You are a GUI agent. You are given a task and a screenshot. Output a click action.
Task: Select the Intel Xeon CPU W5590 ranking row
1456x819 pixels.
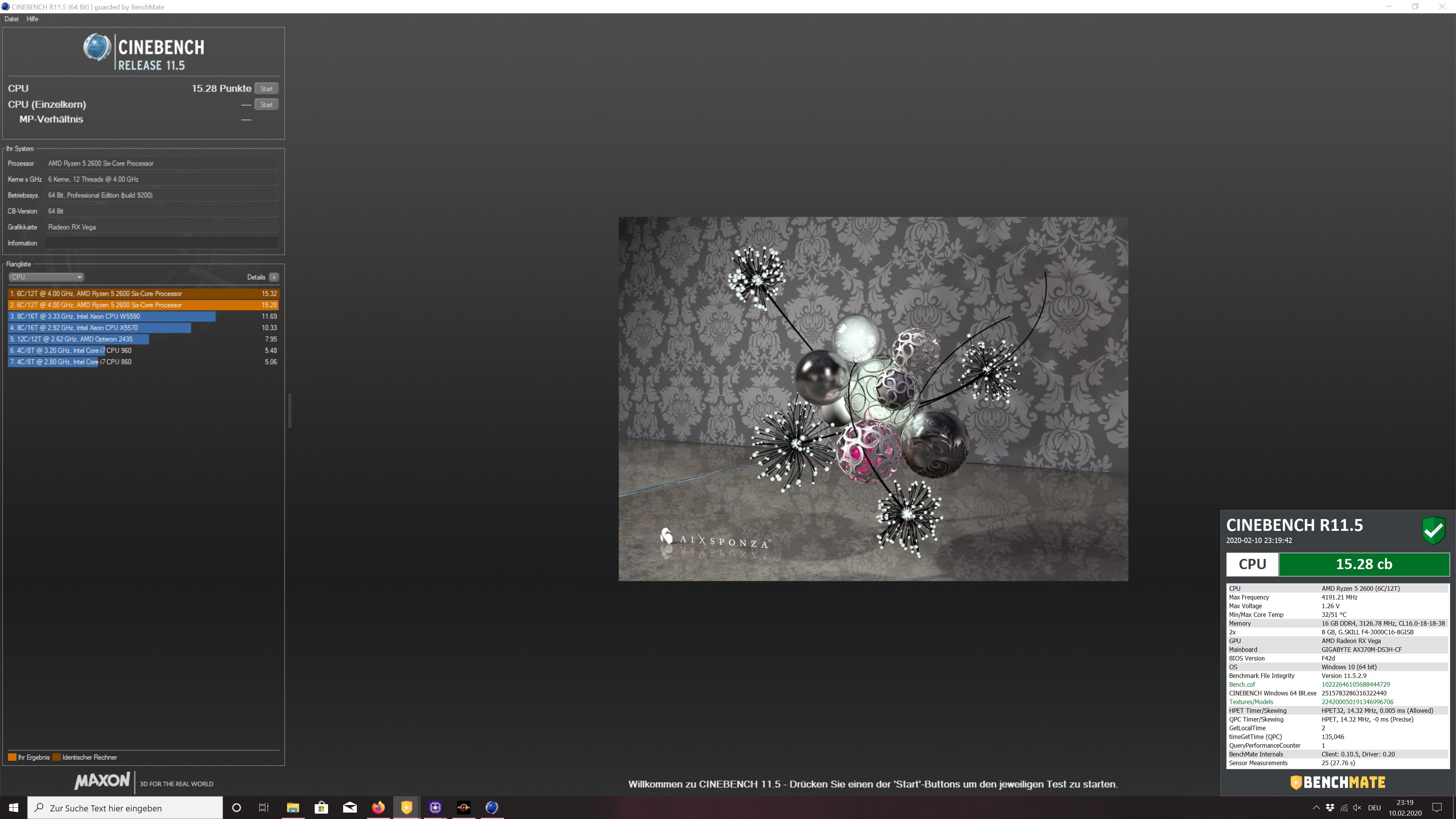coord(144,317)
